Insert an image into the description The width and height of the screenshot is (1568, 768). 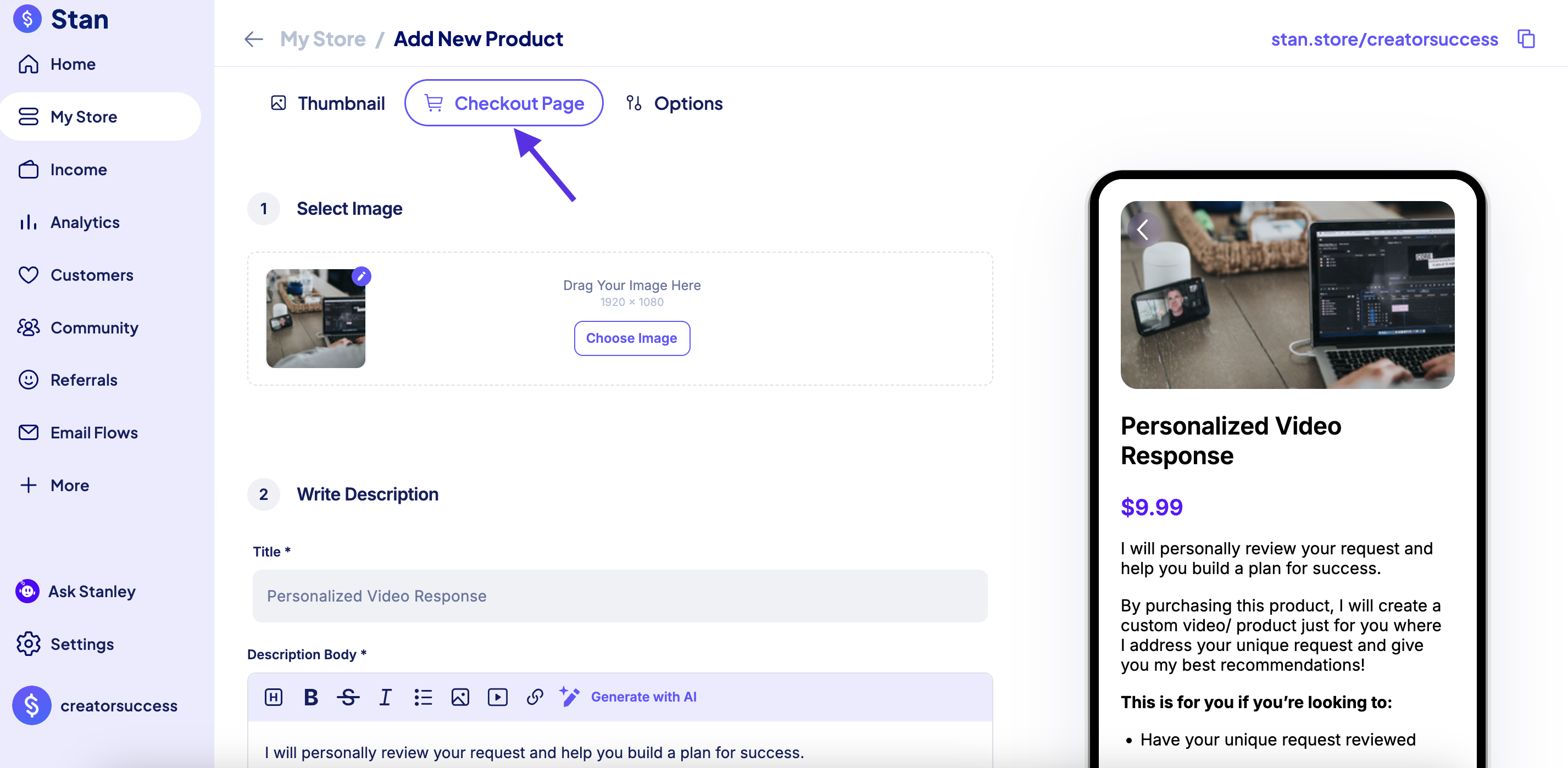click(x=459, y=697)
